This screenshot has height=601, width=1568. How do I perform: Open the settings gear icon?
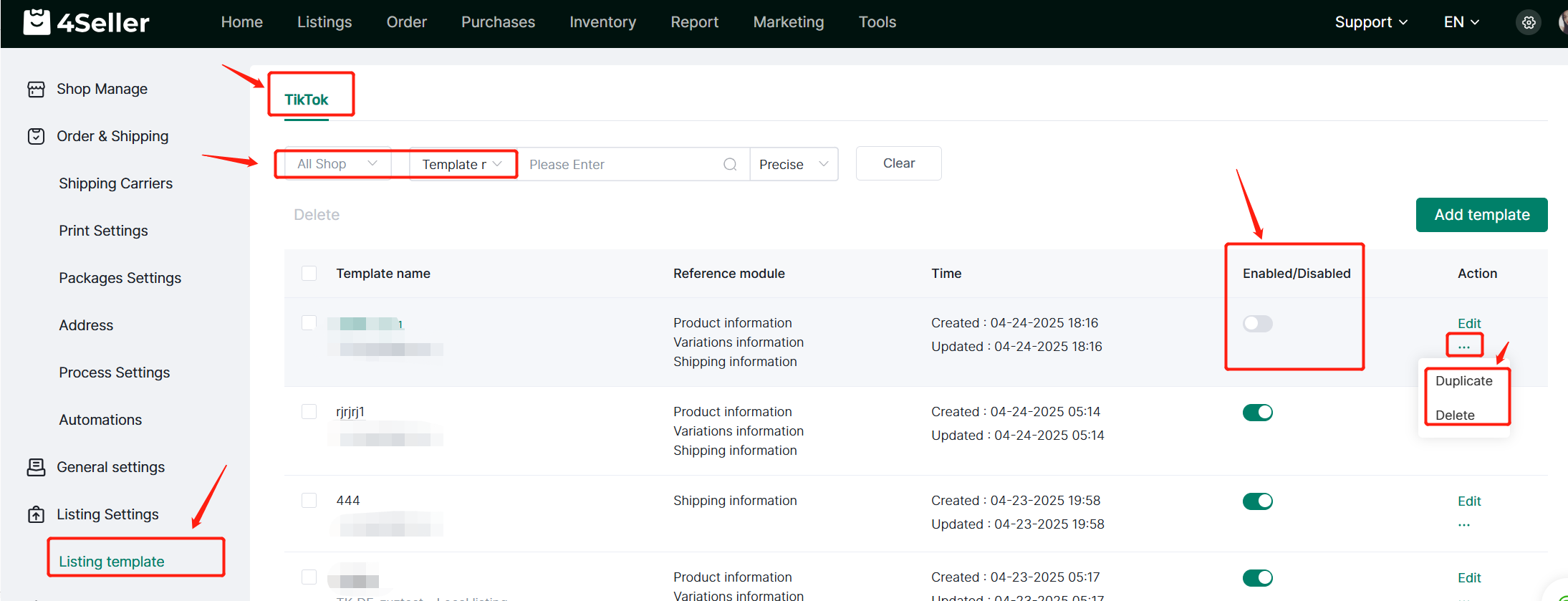pos(1529,23)
